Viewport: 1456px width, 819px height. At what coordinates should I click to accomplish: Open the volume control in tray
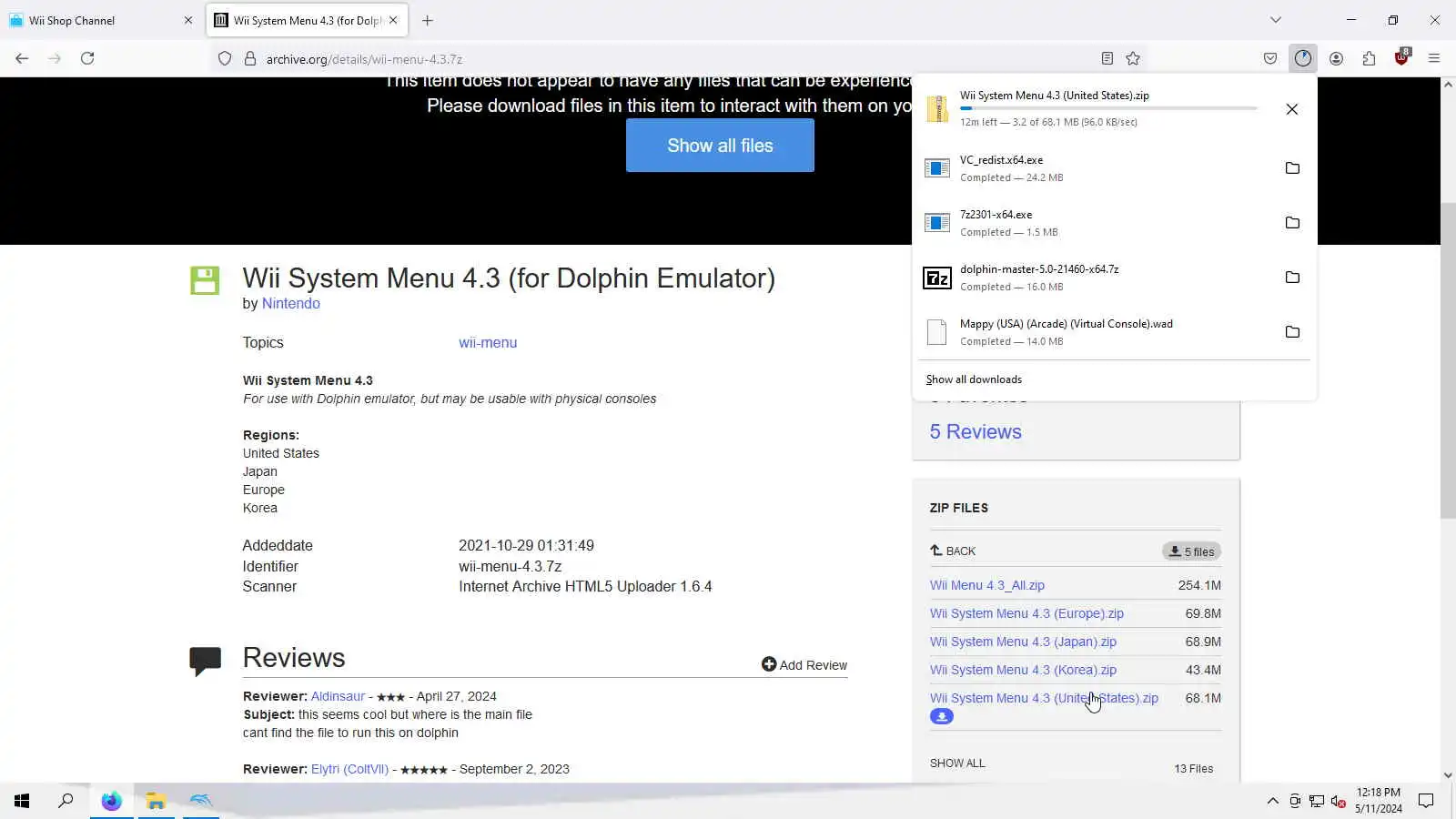1338,801
